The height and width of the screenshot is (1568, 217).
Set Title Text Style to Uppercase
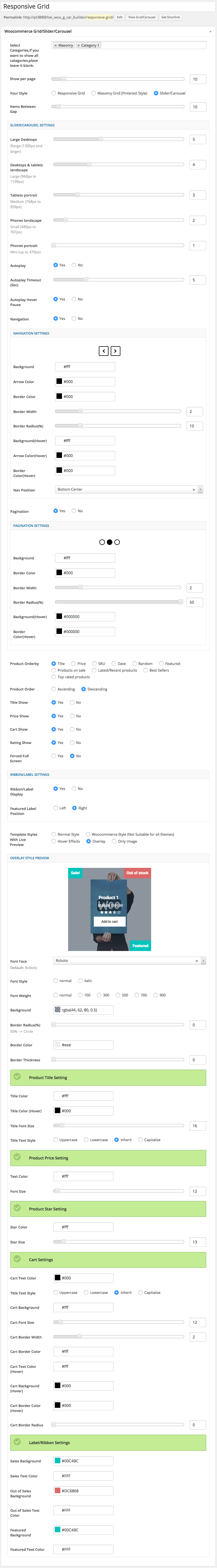pos(56,1139)
